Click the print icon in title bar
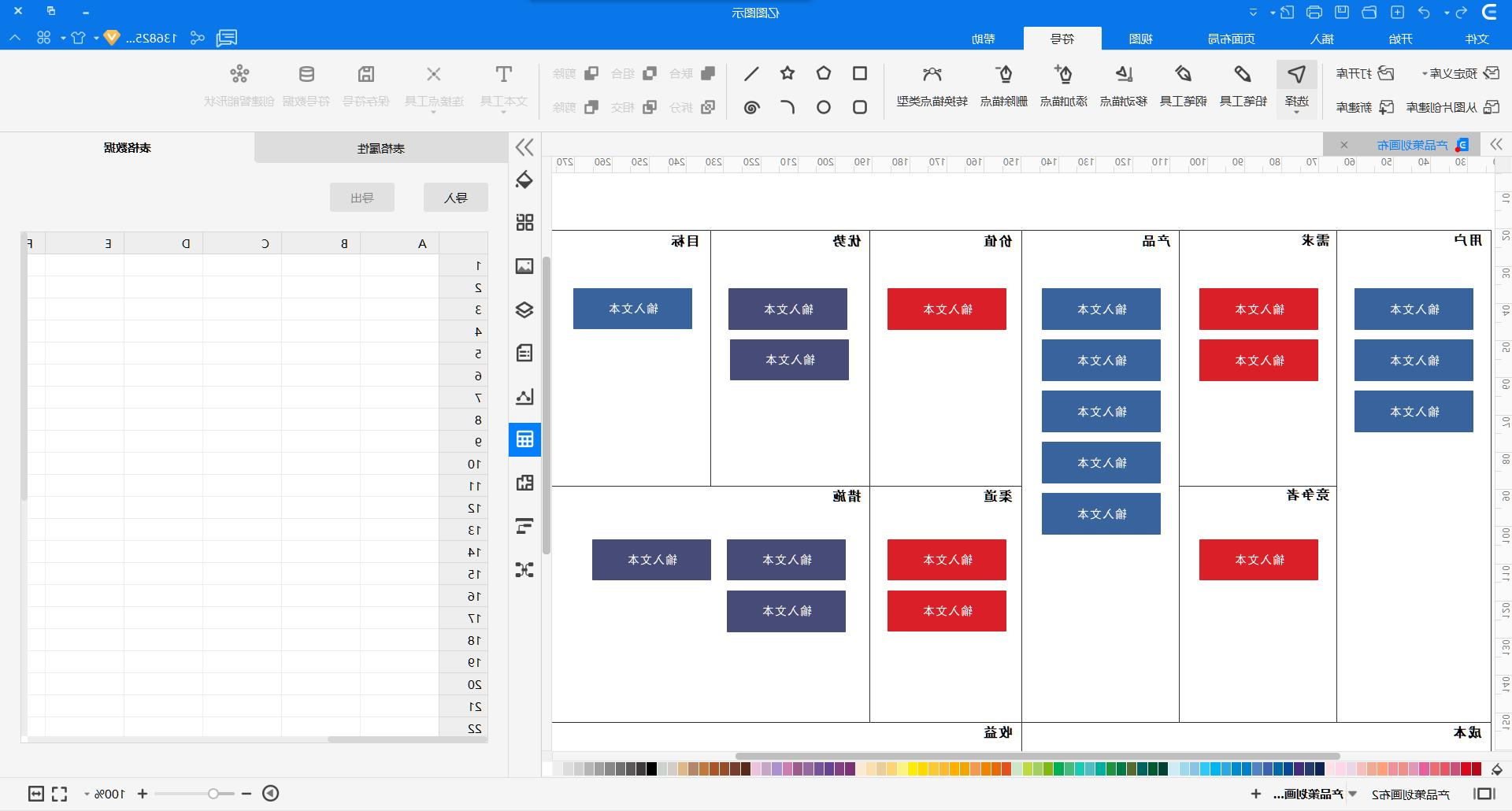1512x811 pixels. (1314, 12)
